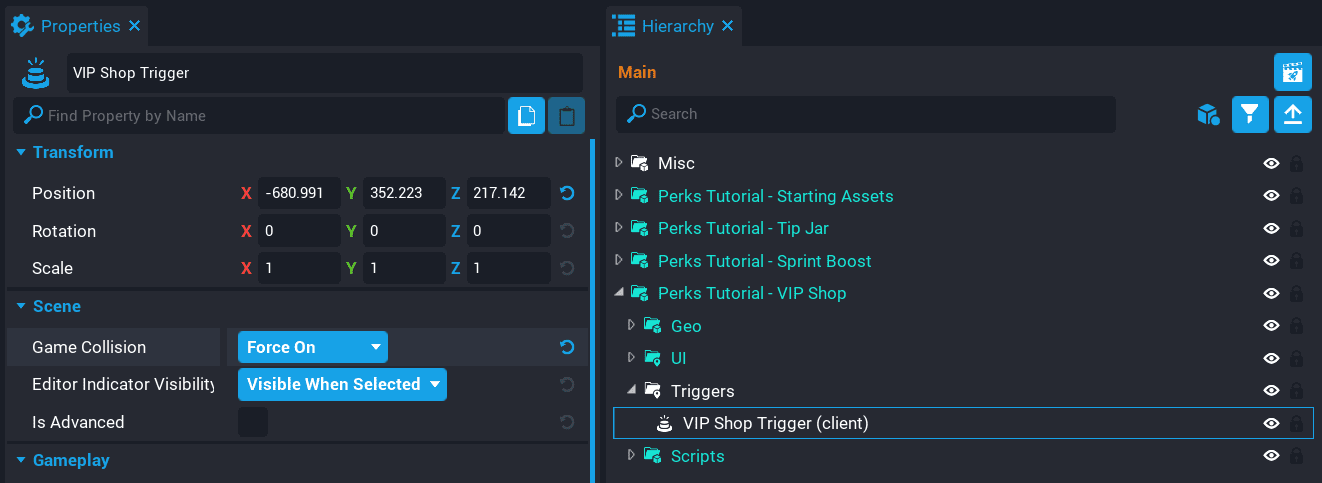Collapse the Triggers folder

click(x=631, y=391)
